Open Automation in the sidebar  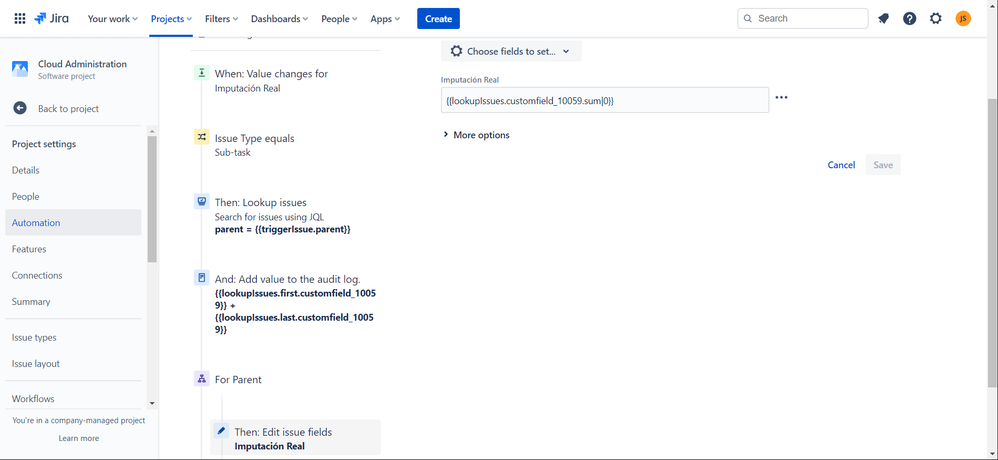click(x=73, y=223)
